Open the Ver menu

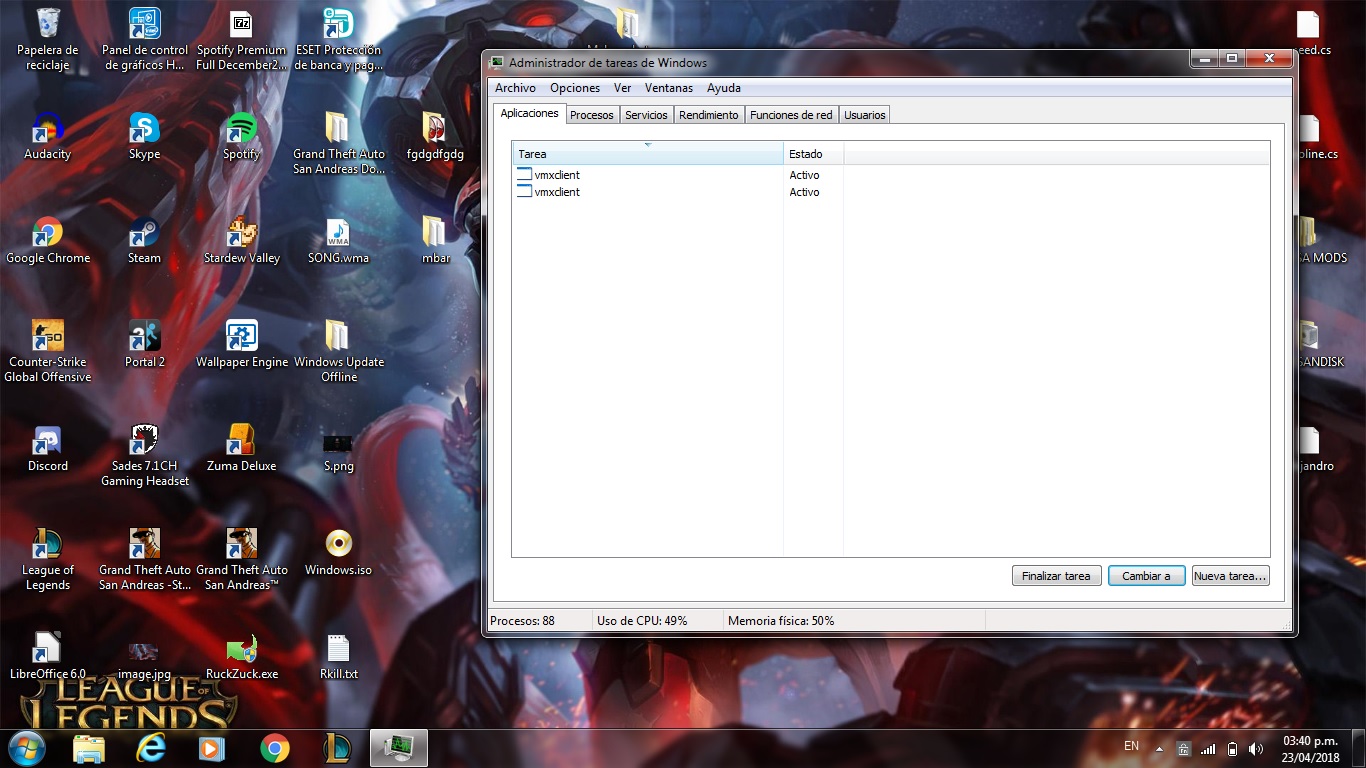click(622, 88)
